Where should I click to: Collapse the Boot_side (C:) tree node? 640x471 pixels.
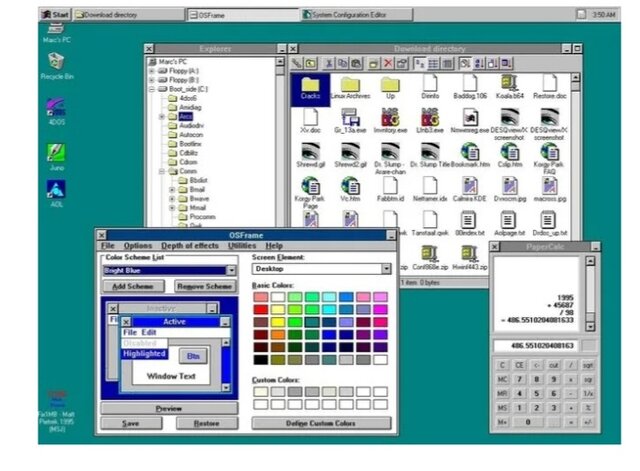(x=151, y=89)
